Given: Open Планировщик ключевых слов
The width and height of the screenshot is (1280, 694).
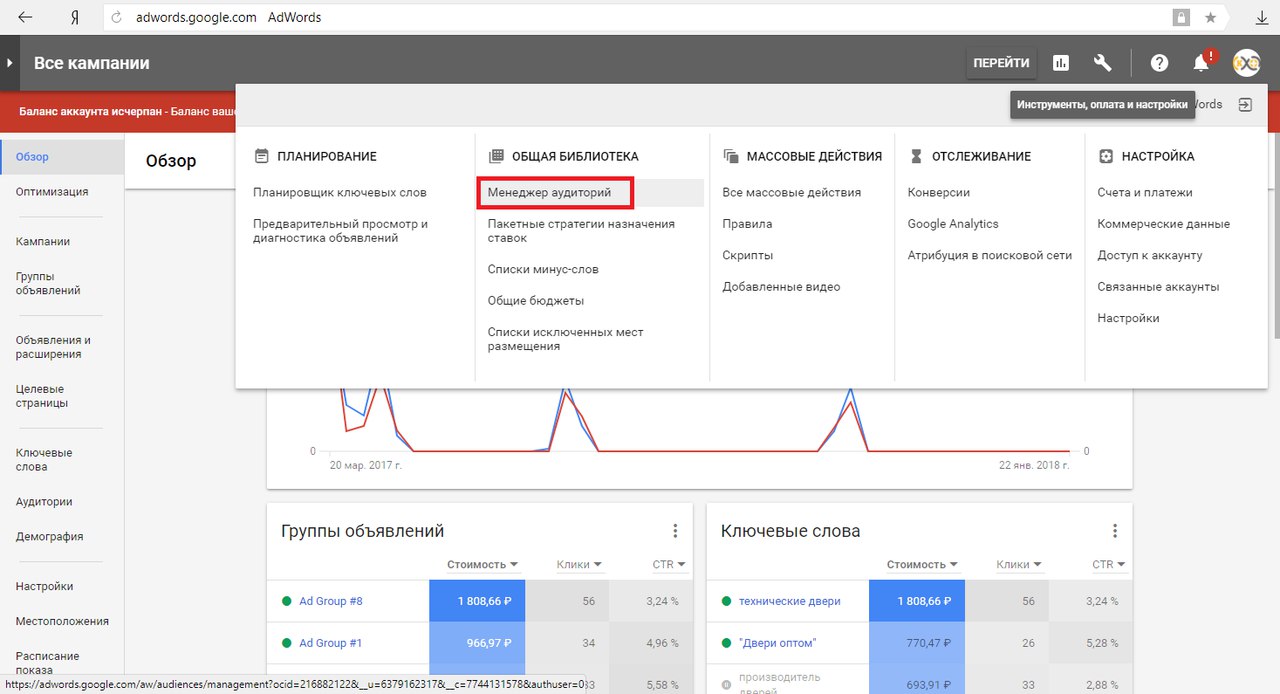Looking at the screenshot, I should (x=340, y=192).
